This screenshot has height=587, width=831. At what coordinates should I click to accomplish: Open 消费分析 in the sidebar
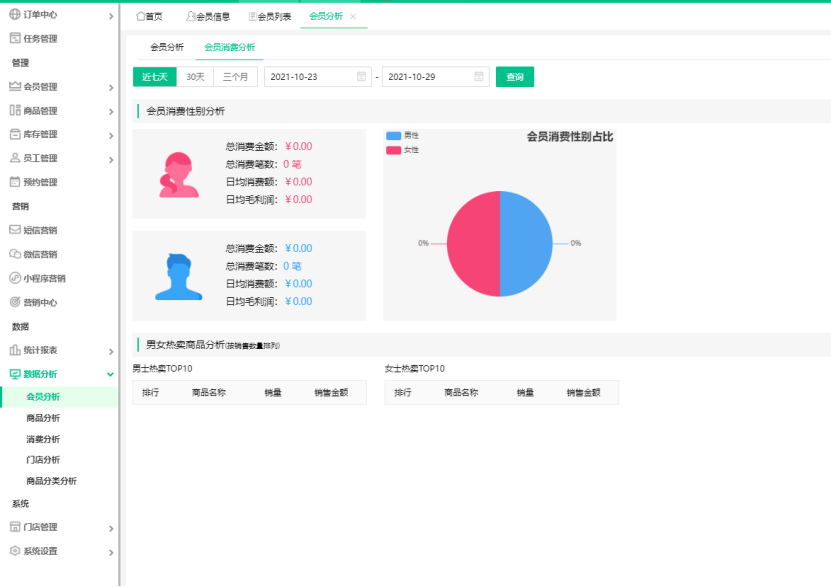(43, 439)
